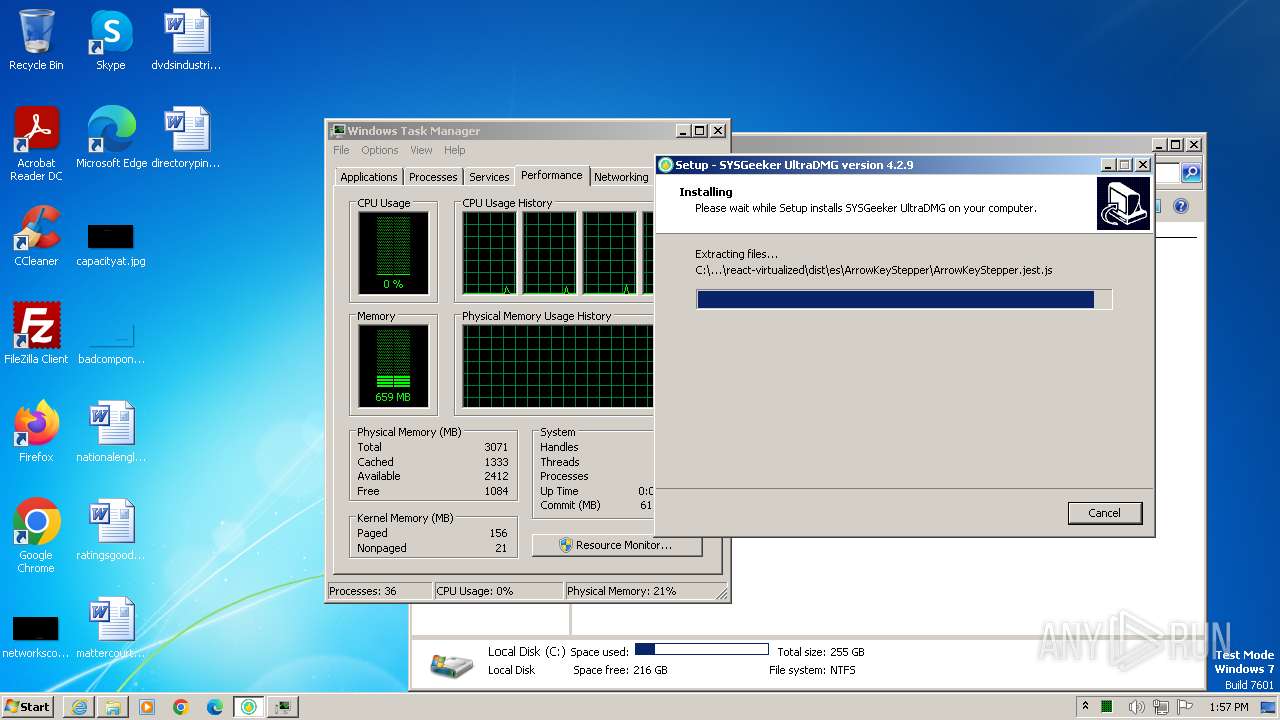1280x720 pixels.
Task: Launch Firefox from the desktop
Action: point(36,431)
